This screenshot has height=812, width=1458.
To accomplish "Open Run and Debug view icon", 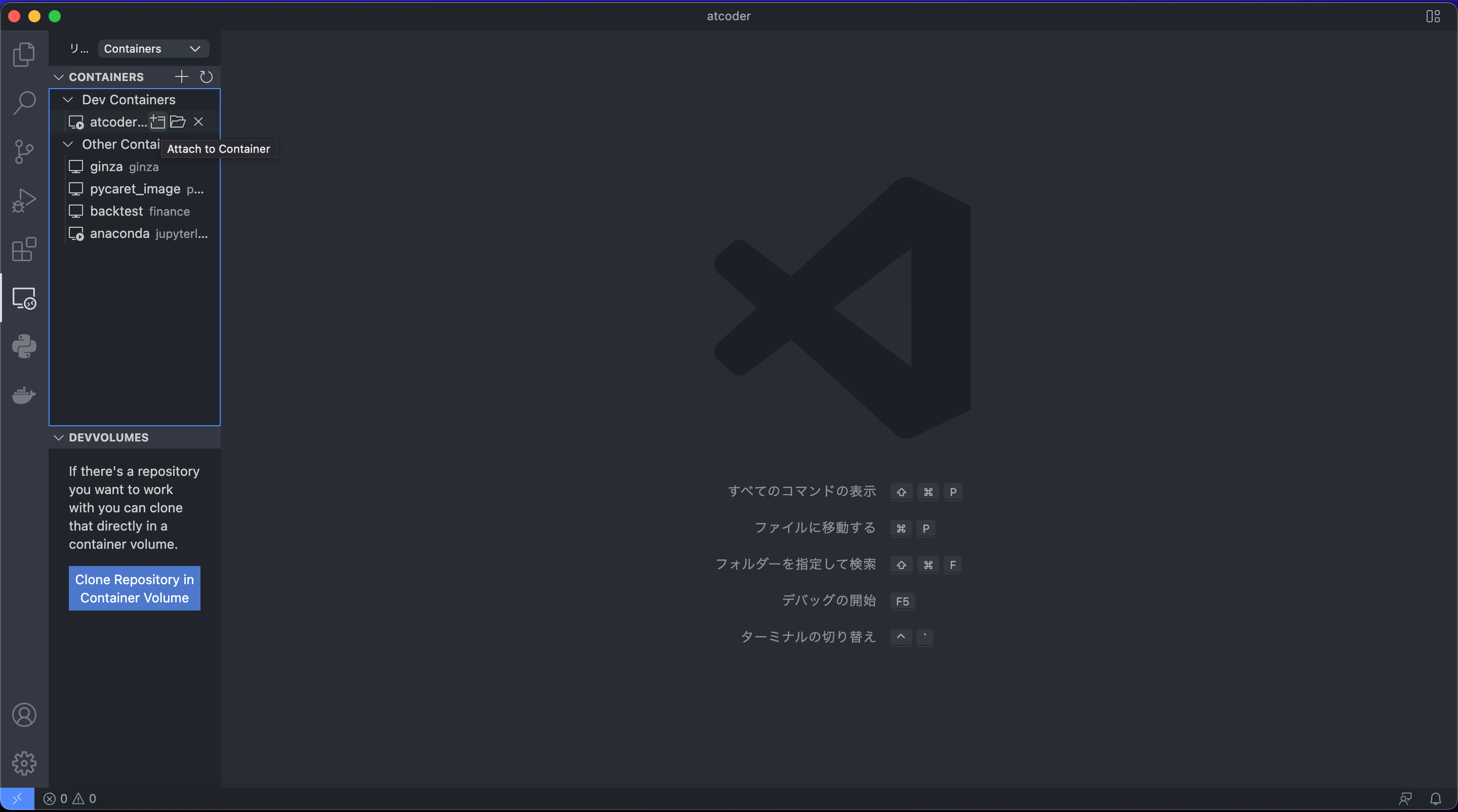I will point(24,200).
